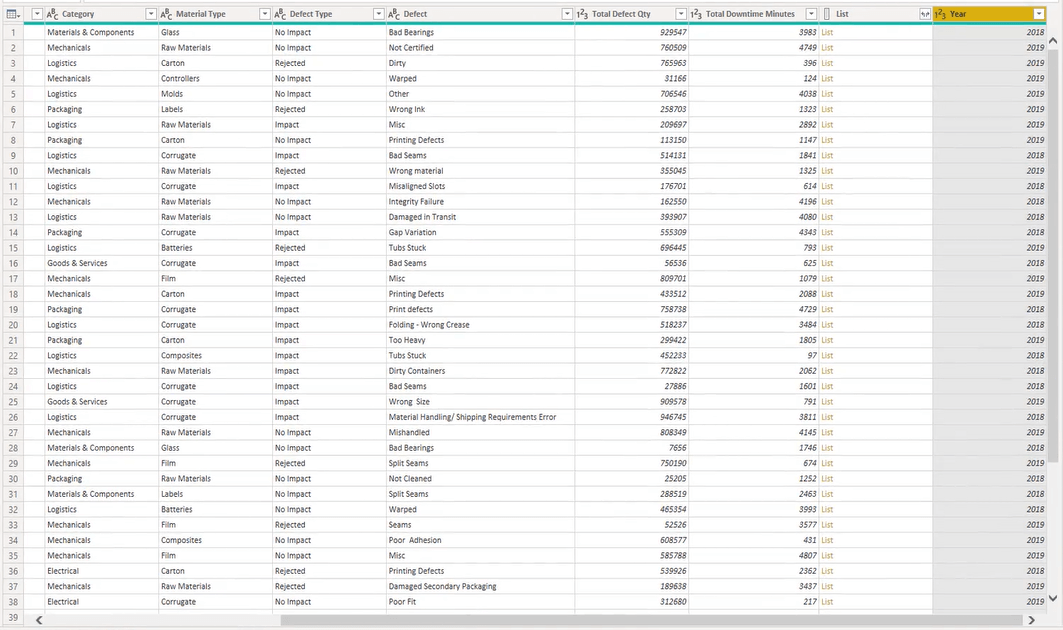Open the Year column filter dropdown
Screen dimensions: 1063x630
click(1039, 14)
